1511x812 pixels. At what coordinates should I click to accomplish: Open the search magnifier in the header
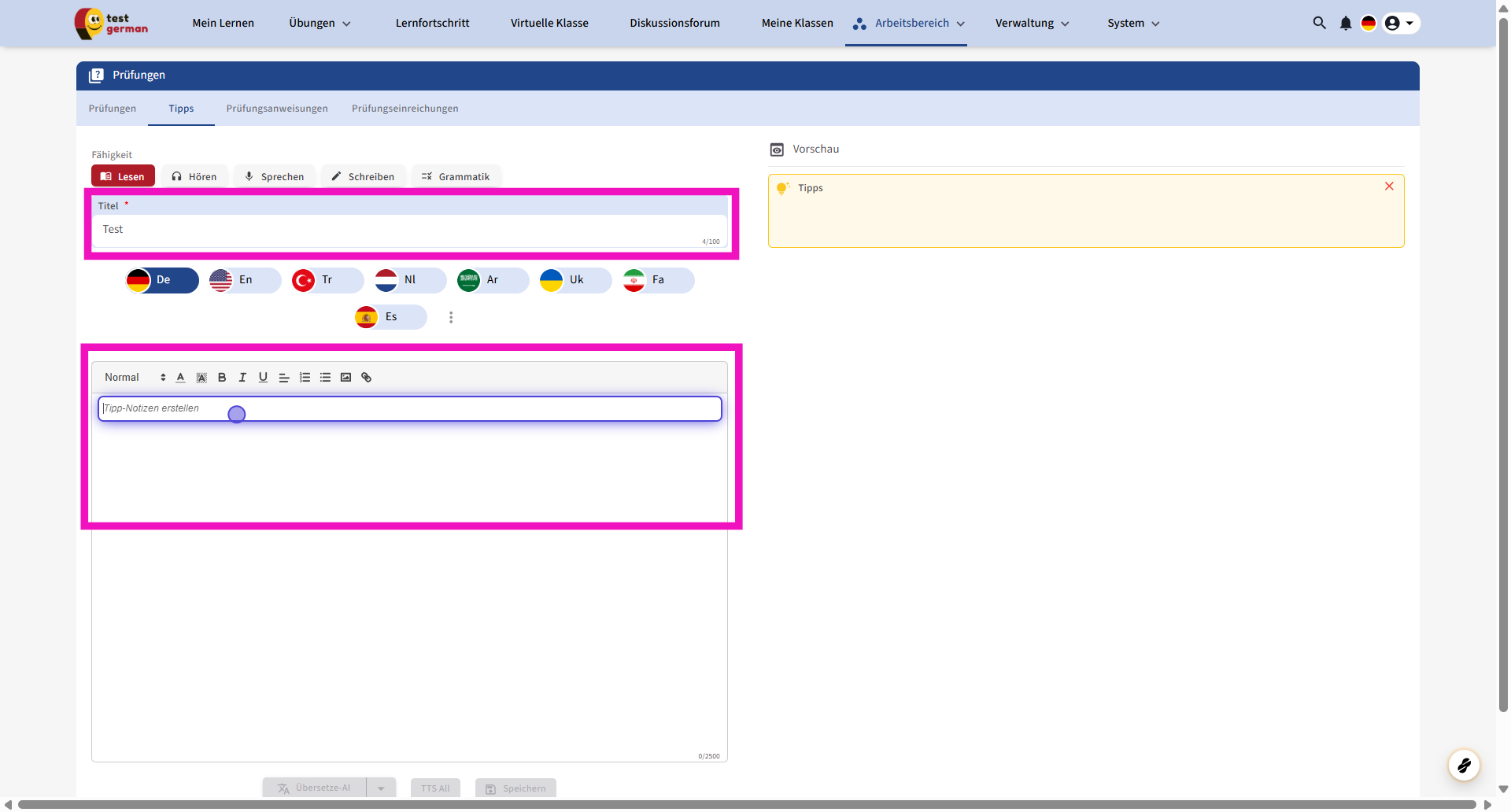coord(1319,24)
